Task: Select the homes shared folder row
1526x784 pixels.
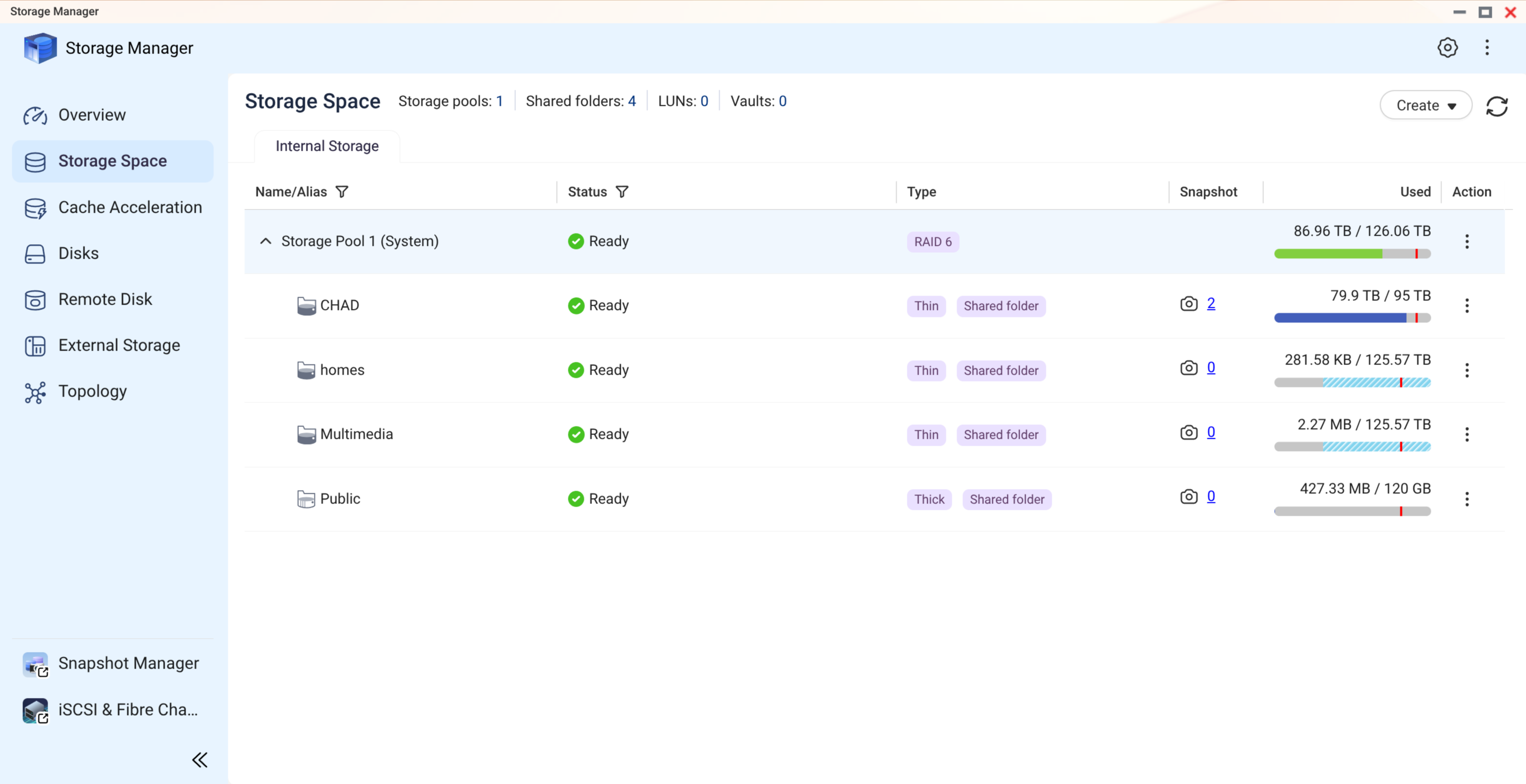Action: coord(874,371)
